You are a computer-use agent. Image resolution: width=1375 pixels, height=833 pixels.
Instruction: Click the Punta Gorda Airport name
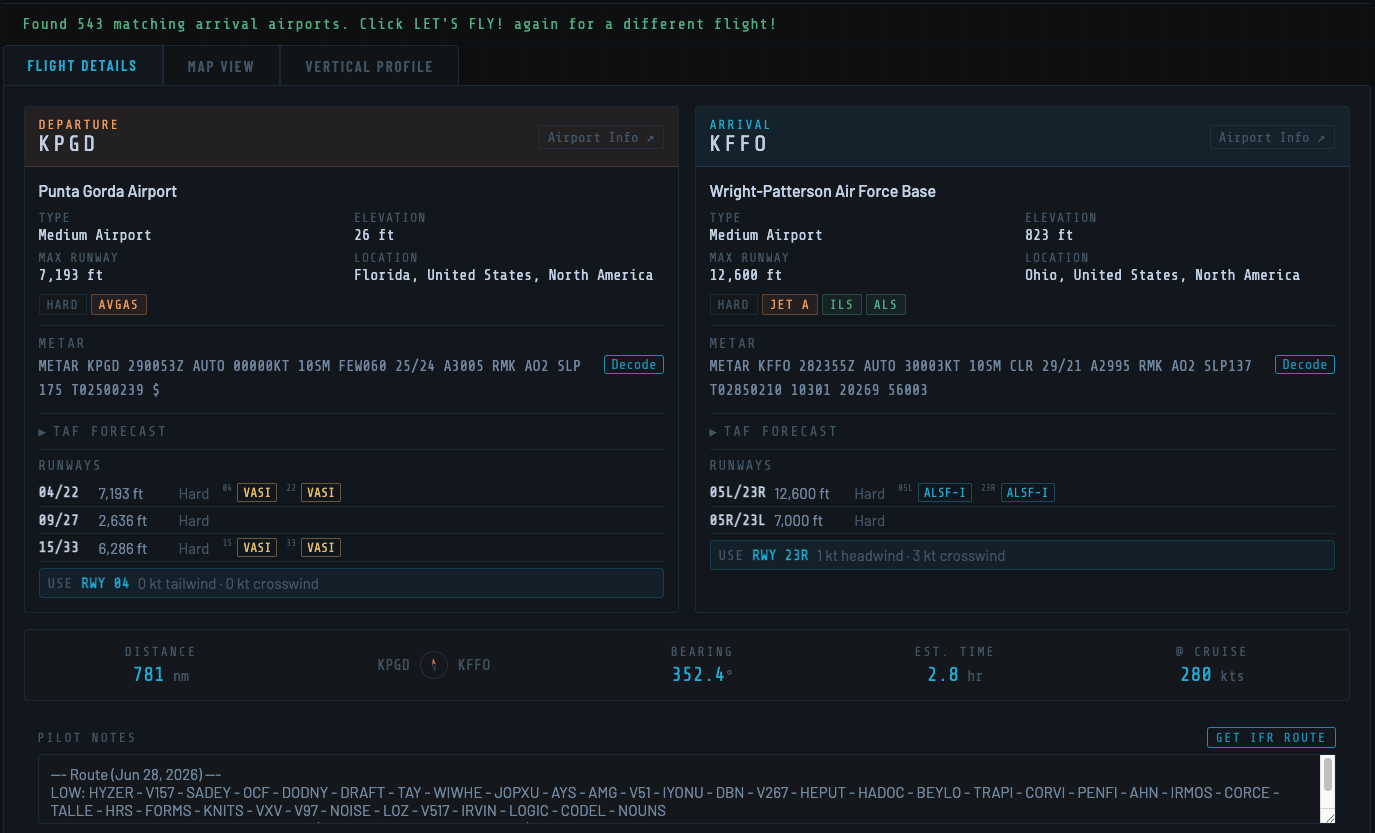point(108,191)
